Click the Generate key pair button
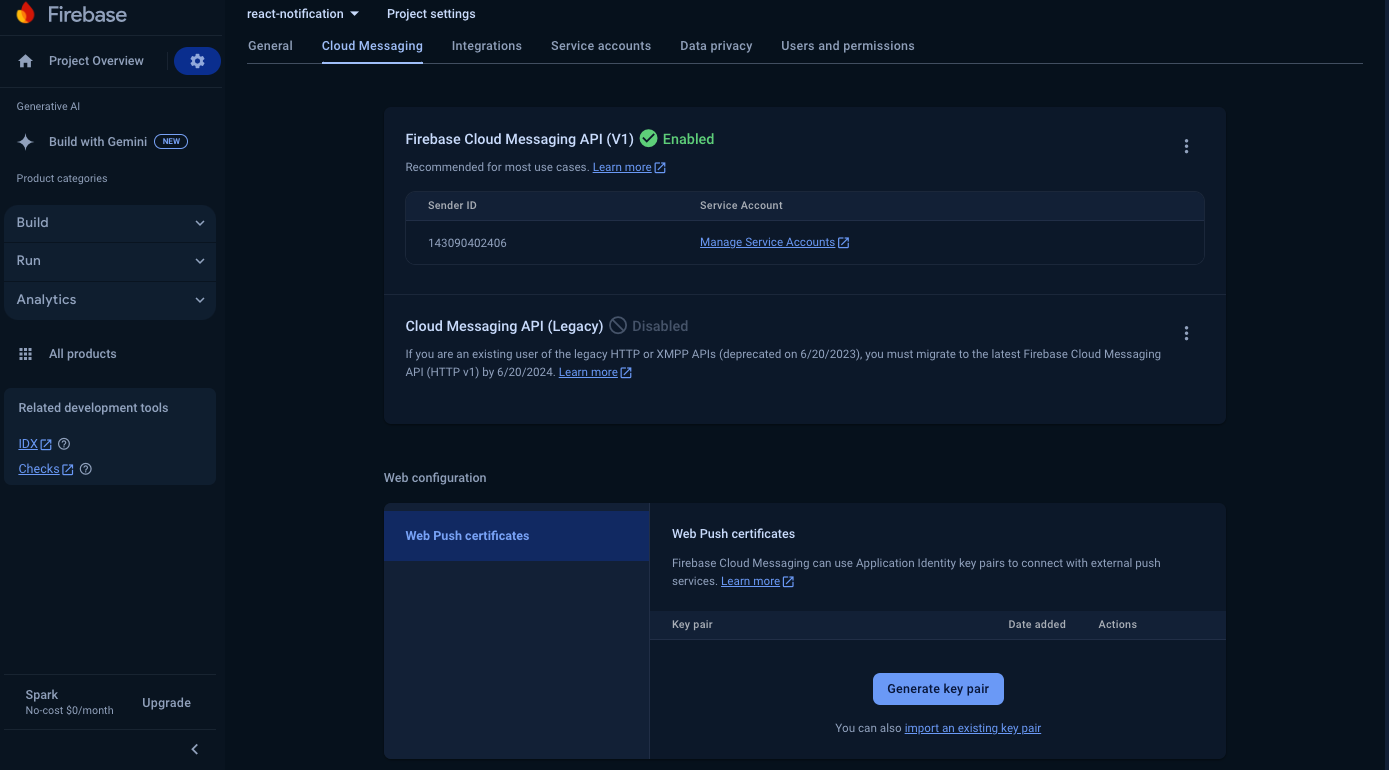Viewport: 1389px width, 770px height. tap(938, 689)
